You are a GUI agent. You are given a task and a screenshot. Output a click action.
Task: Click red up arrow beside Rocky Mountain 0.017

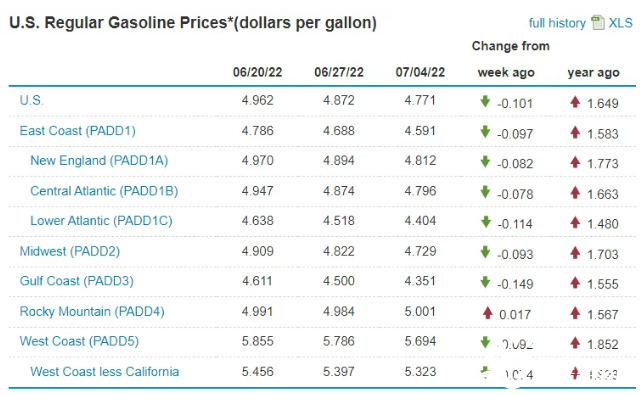tap(488, 312)
